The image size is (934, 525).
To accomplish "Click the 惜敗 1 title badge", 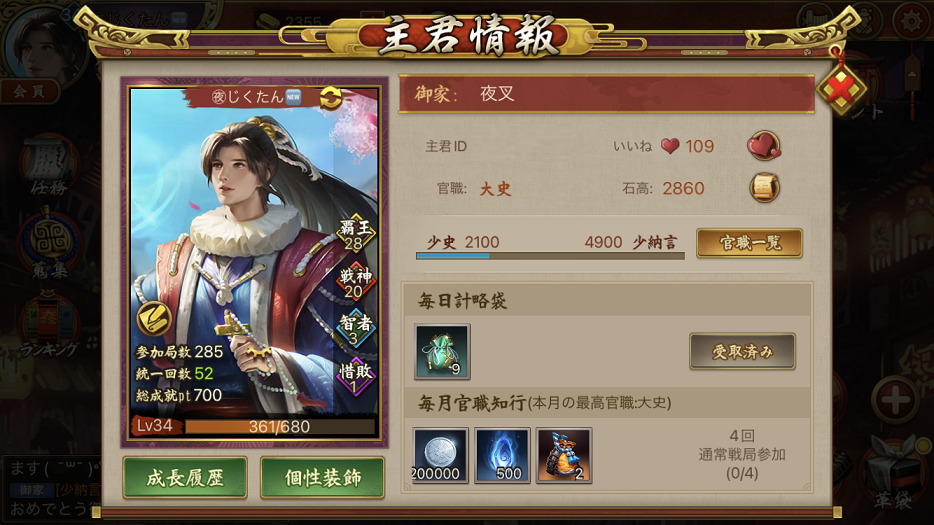I will coord(356,377).
